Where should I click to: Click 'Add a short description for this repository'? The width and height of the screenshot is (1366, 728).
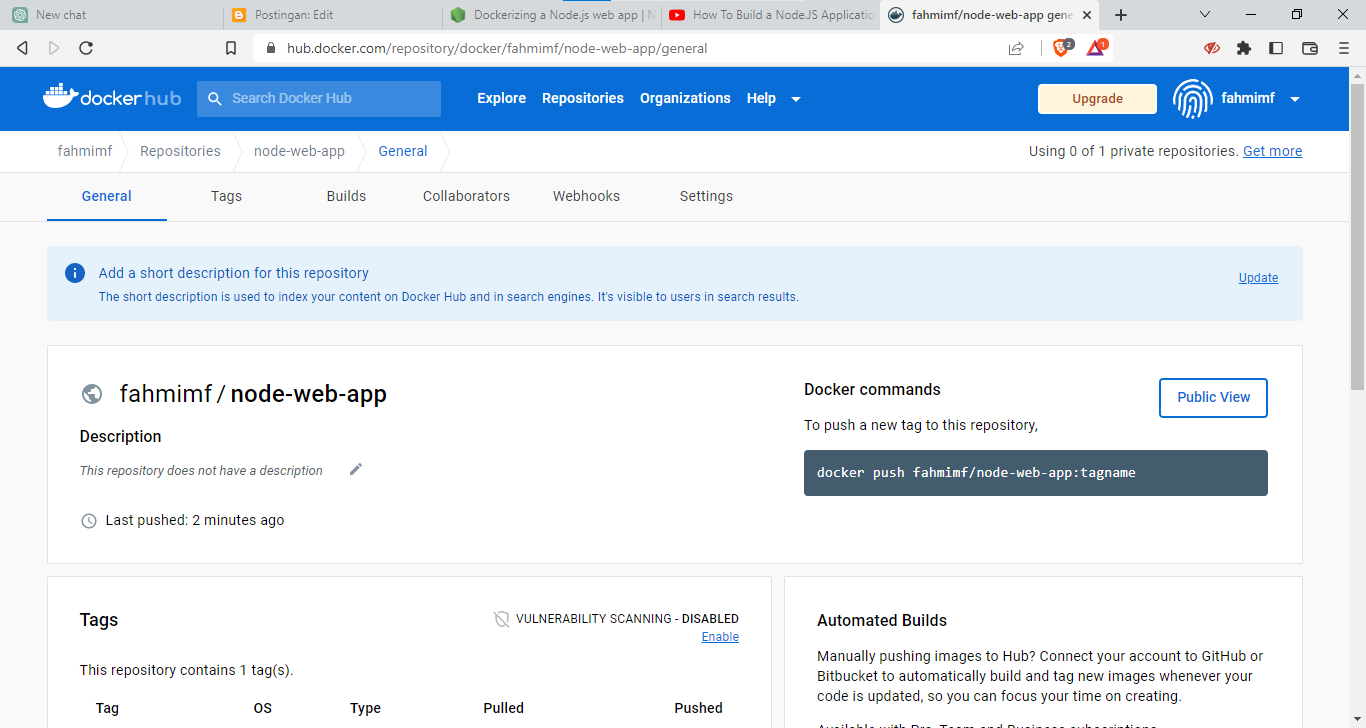point(233,273)
